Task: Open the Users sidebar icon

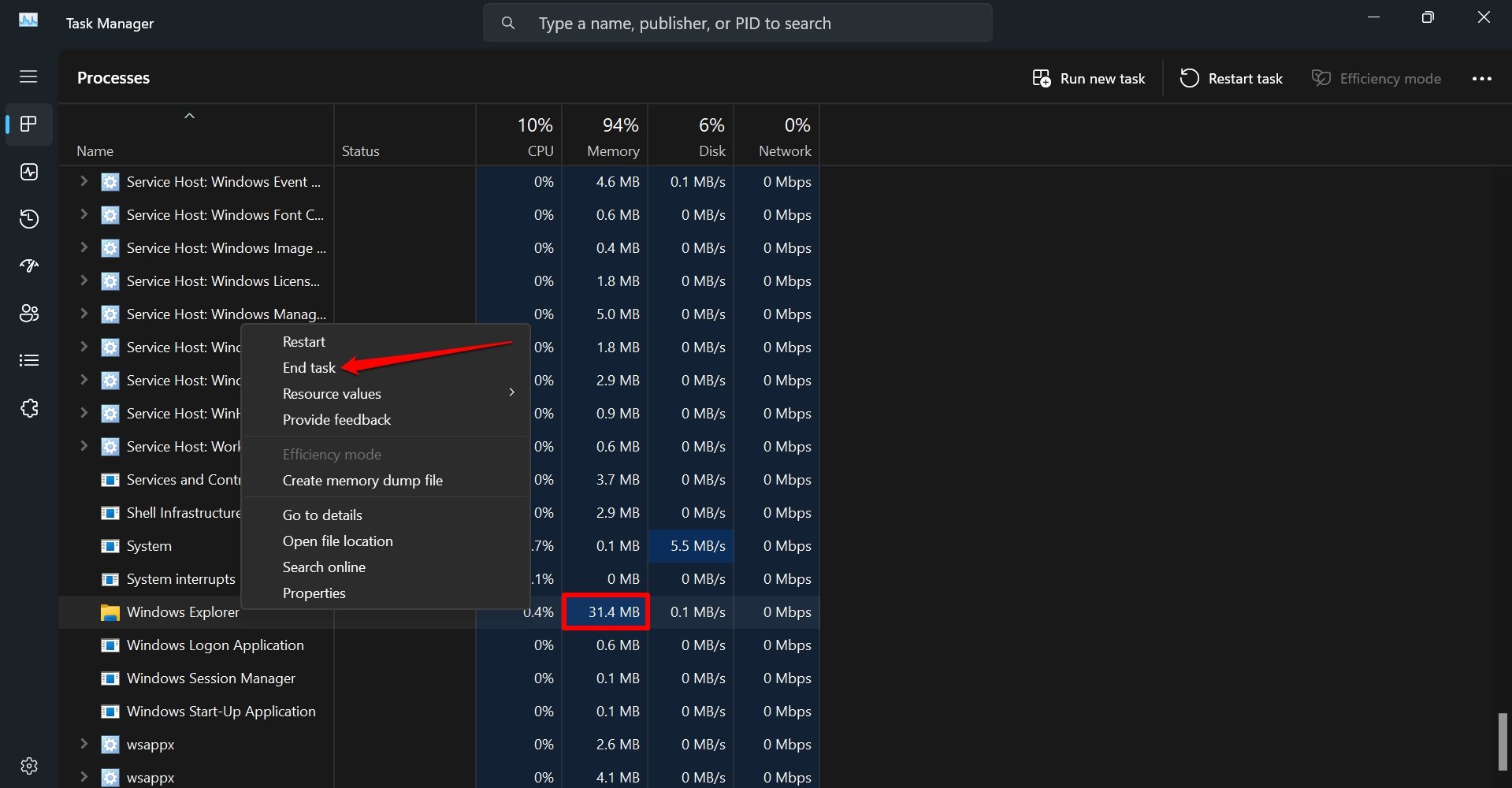Action: coord(28,314)
